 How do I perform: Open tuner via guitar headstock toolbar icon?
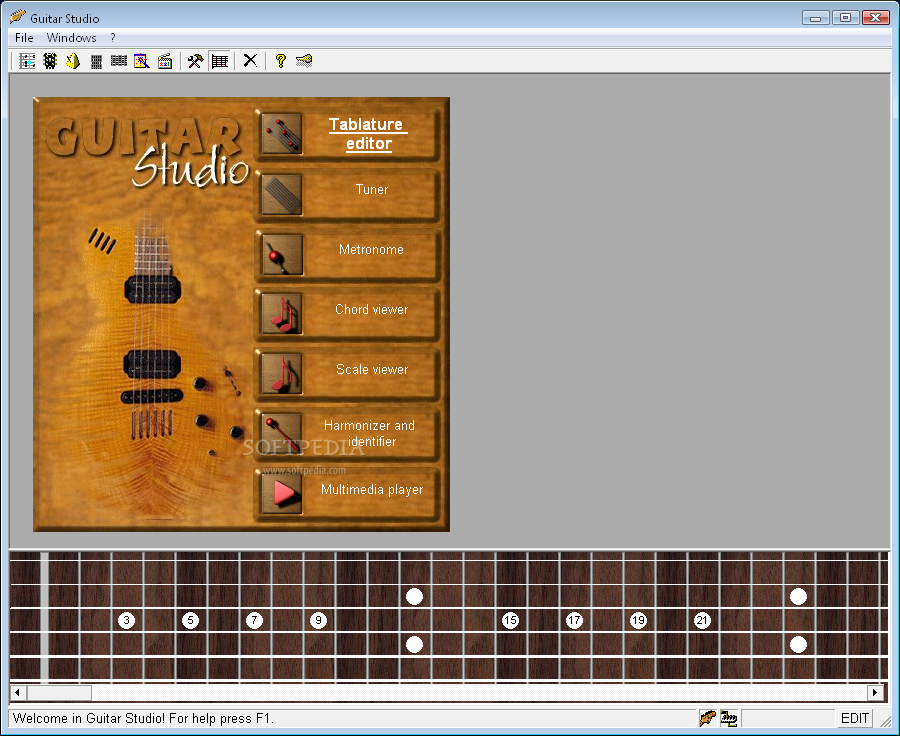tap(50, 61)
